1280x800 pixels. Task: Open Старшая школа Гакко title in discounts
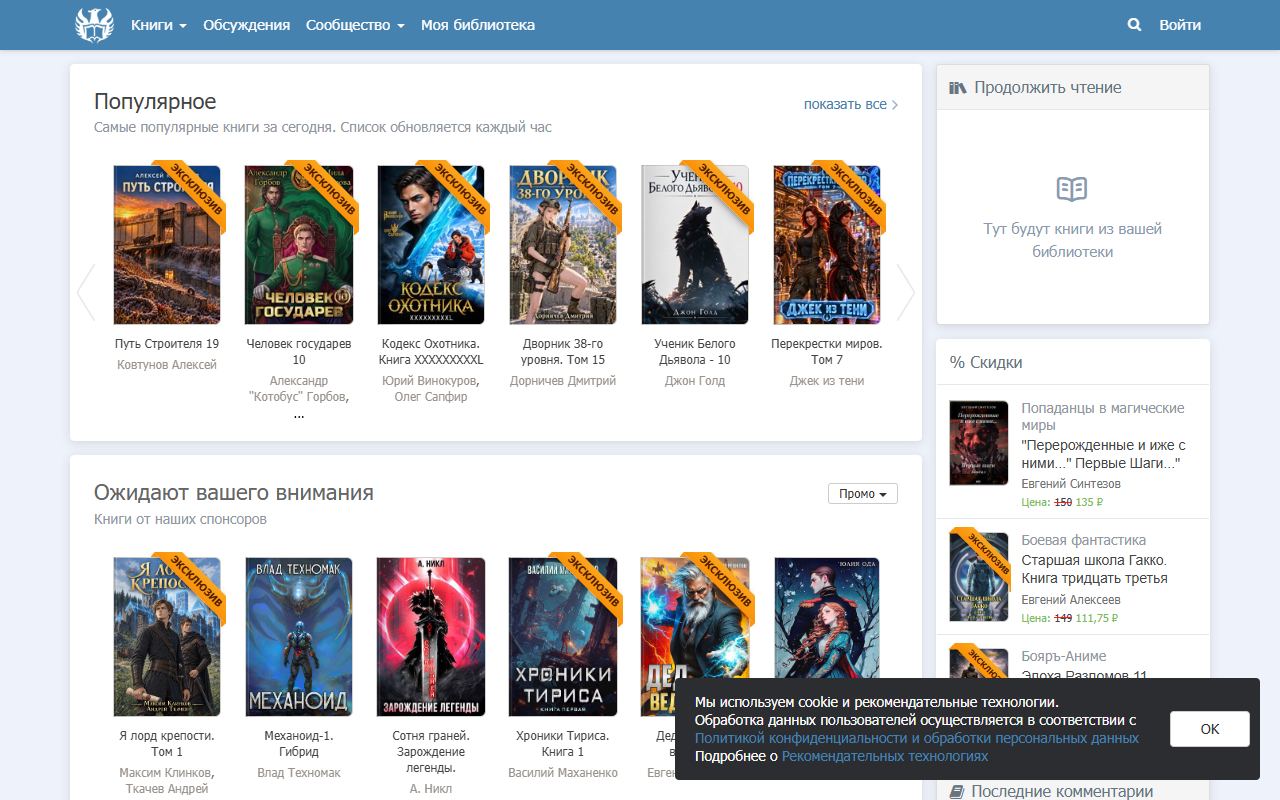[1094, 569]
